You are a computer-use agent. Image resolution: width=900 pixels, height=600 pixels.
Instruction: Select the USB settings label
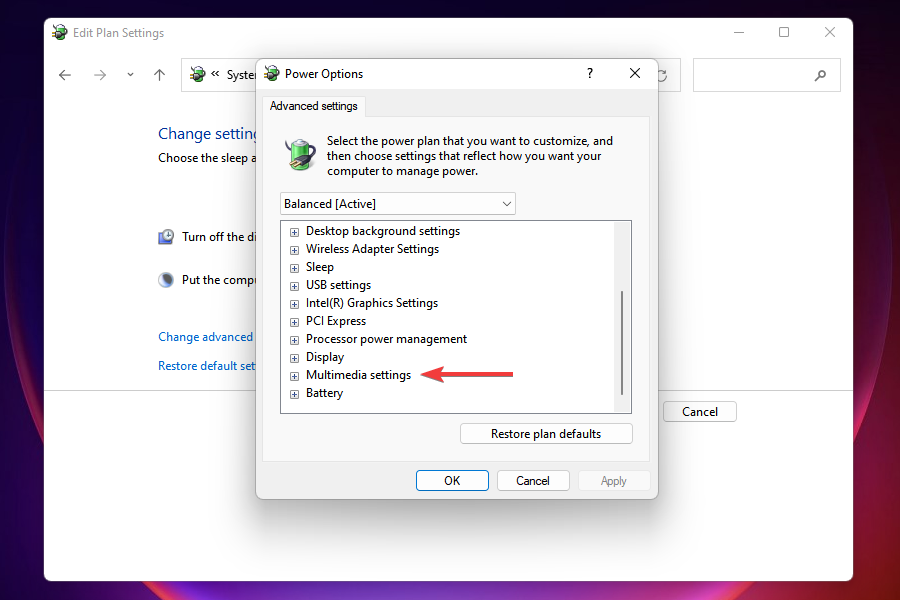click(338, 285)
